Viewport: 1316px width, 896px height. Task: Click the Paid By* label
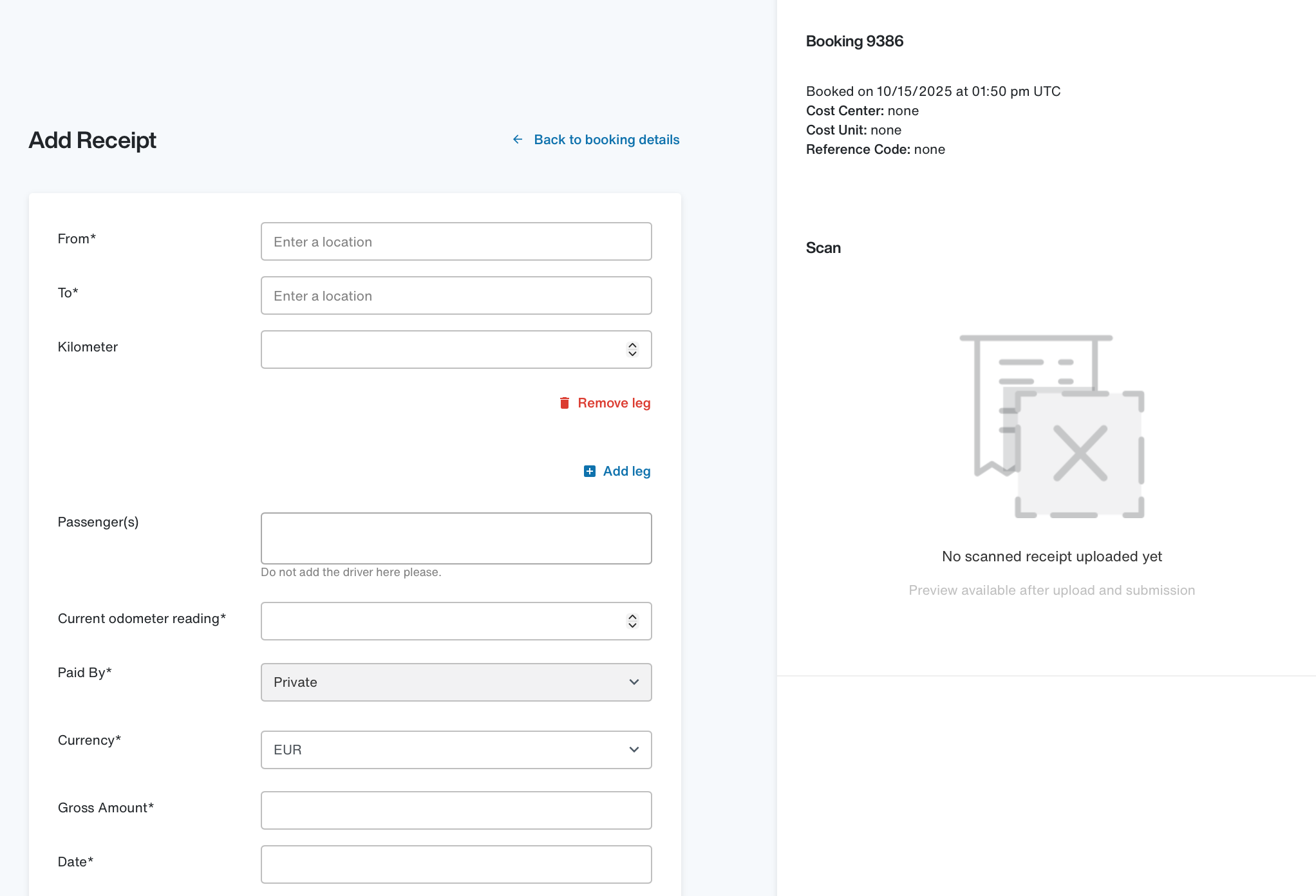(x=84, y=673)
